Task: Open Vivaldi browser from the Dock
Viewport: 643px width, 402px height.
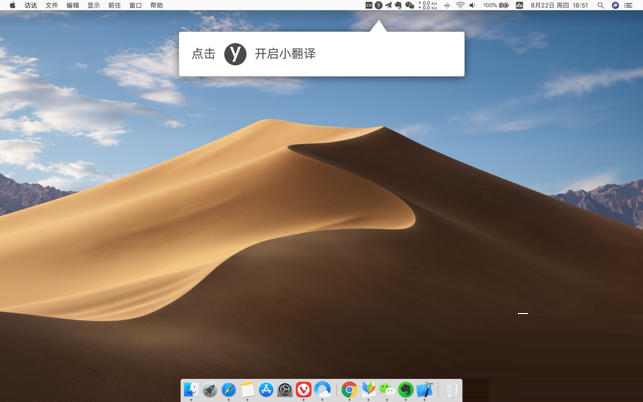Action: tap(304, 390)
